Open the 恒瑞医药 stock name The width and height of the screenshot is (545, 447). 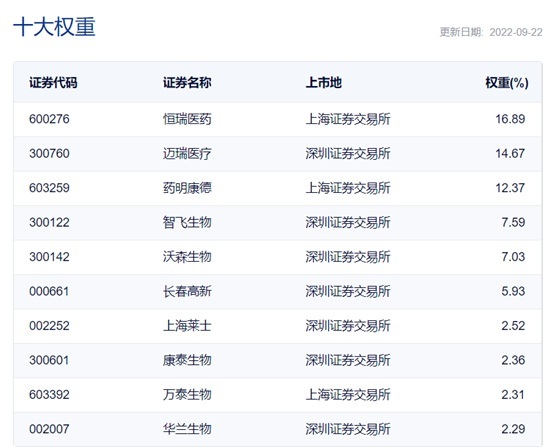(x=187, y=119)
